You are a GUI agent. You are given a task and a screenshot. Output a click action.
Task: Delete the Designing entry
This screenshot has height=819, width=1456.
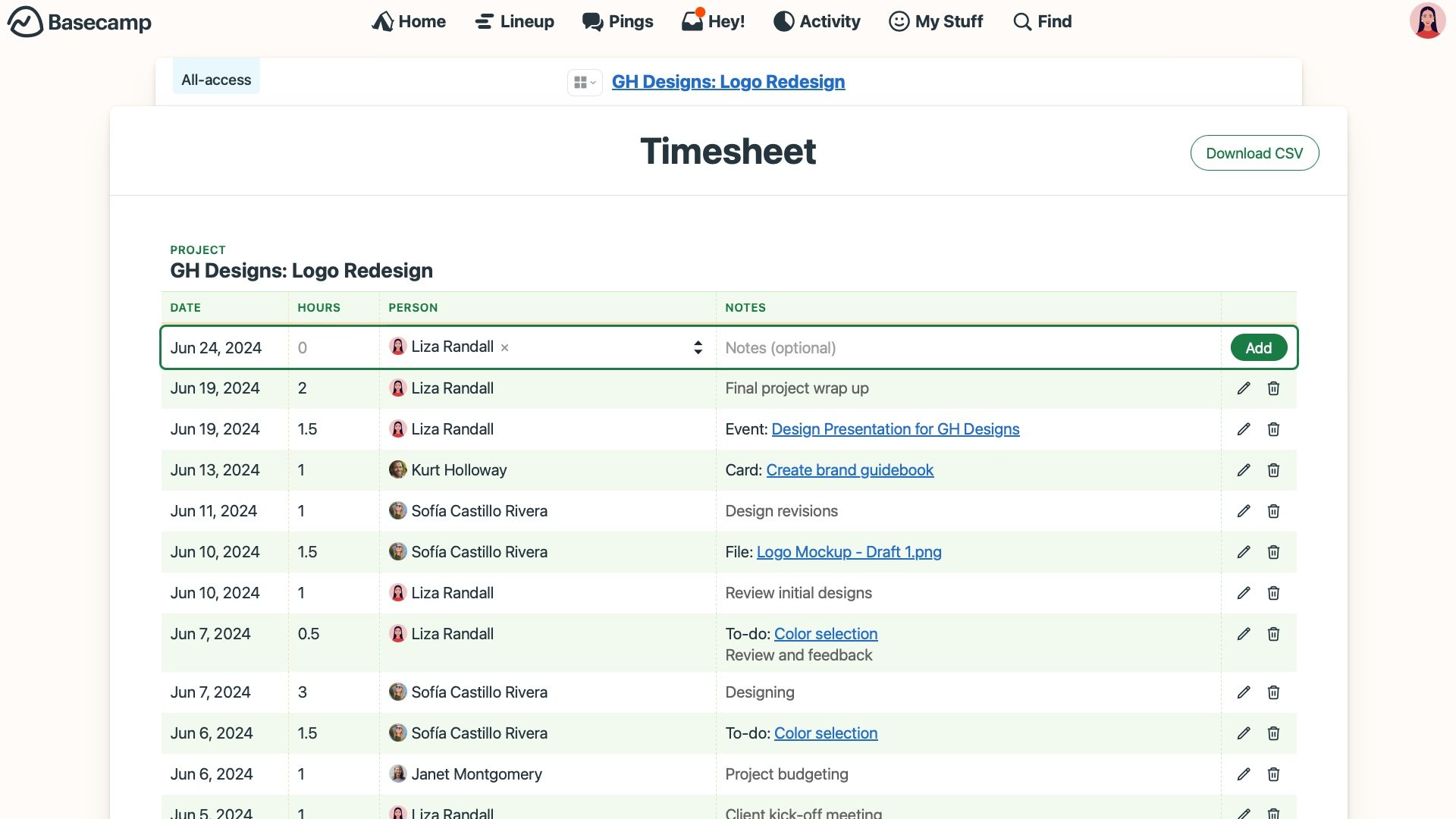click(1273, 692)
